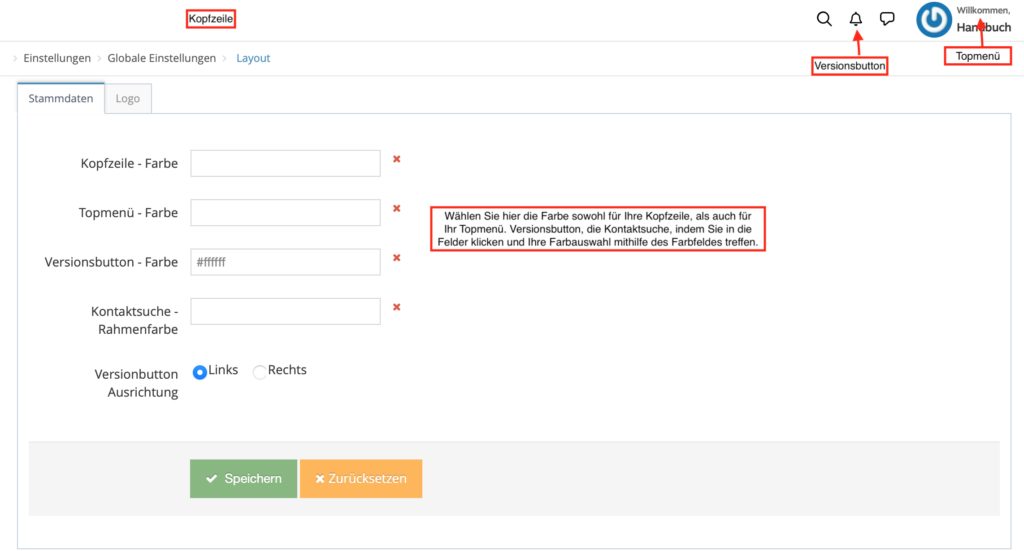Open the Topmenü - Farbe color field

[x=285, y=213]
